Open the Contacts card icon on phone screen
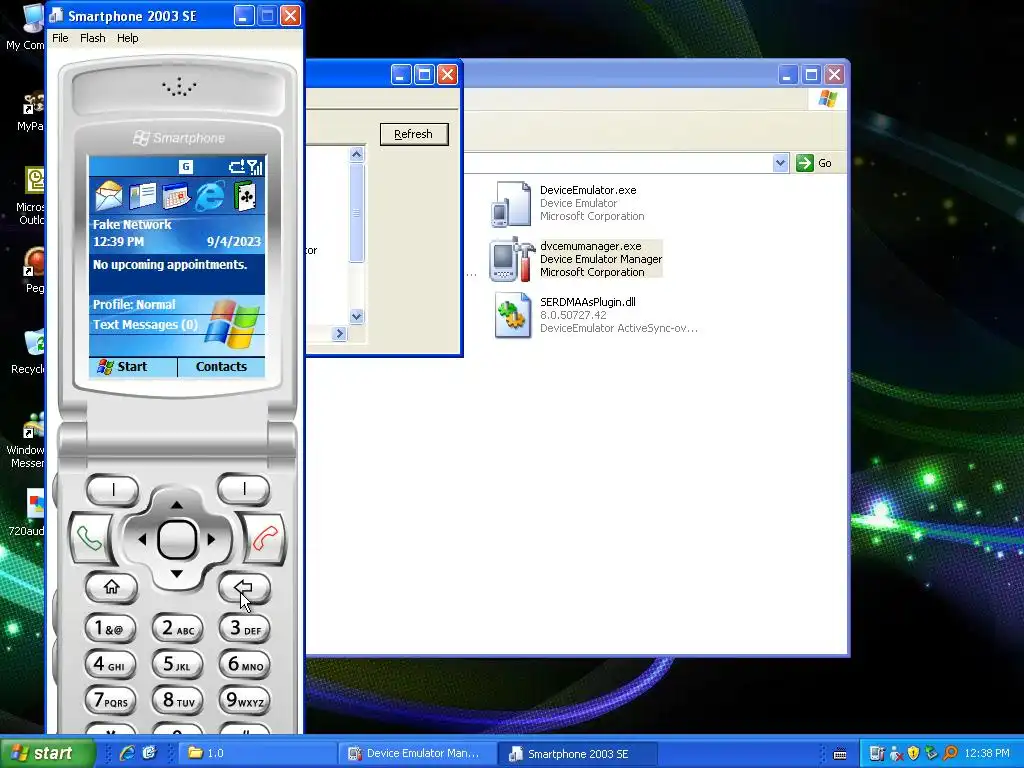Screen dimensions: 1024x768 (142, 195)
